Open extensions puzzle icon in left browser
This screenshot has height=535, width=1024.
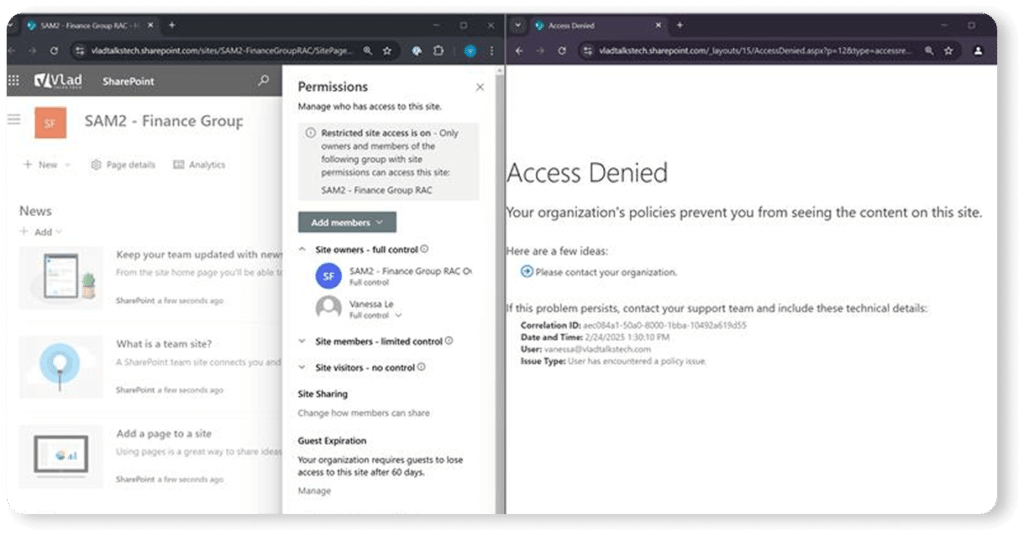tap(438, 50)
